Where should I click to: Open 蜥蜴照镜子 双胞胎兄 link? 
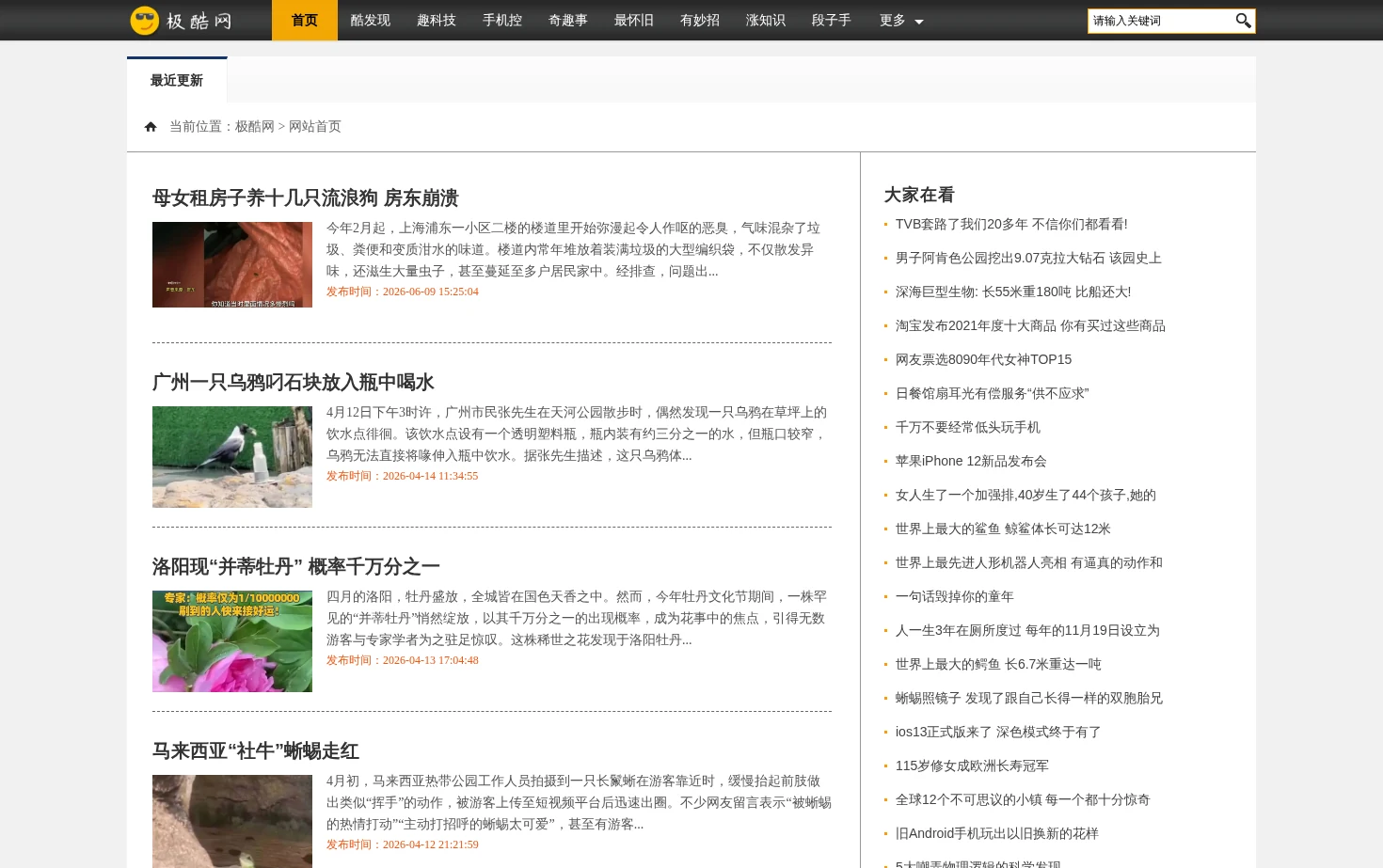(x=1029, y=698)
